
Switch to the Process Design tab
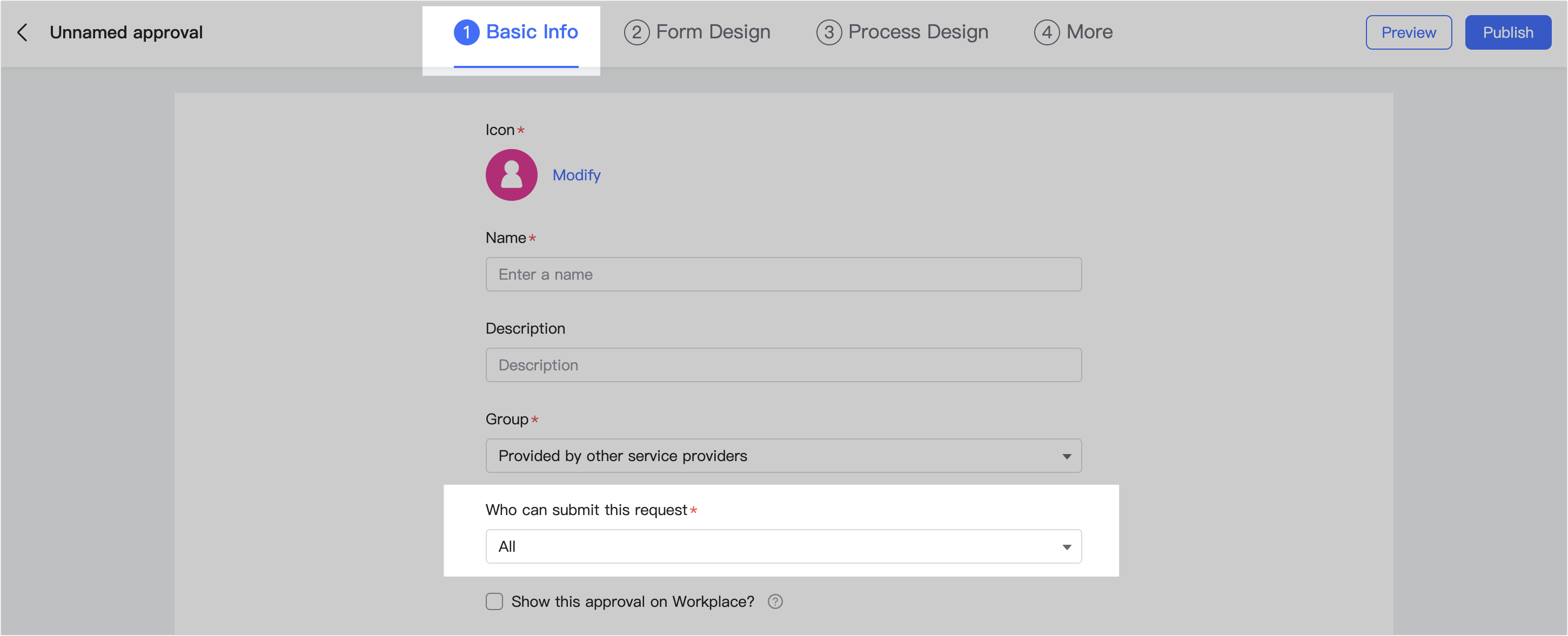point(917,32)
